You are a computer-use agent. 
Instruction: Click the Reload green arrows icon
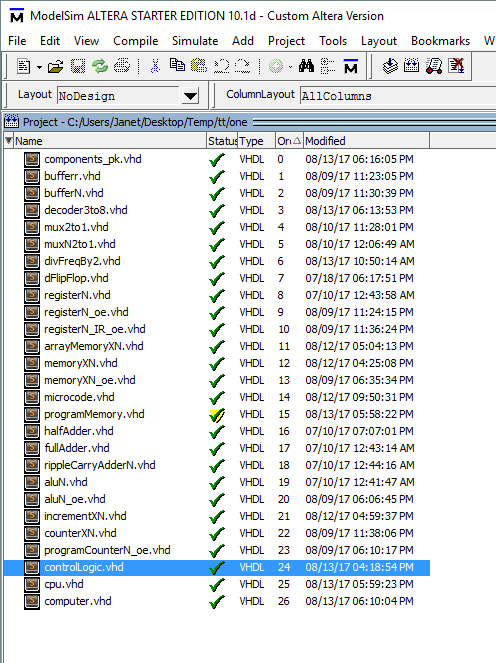click(100, 66)
